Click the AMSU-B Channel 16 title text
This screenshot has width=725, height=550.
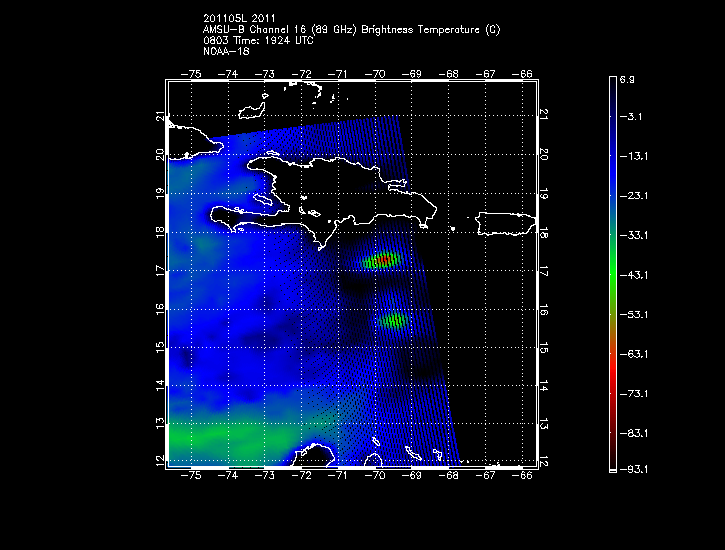point(350,30)
